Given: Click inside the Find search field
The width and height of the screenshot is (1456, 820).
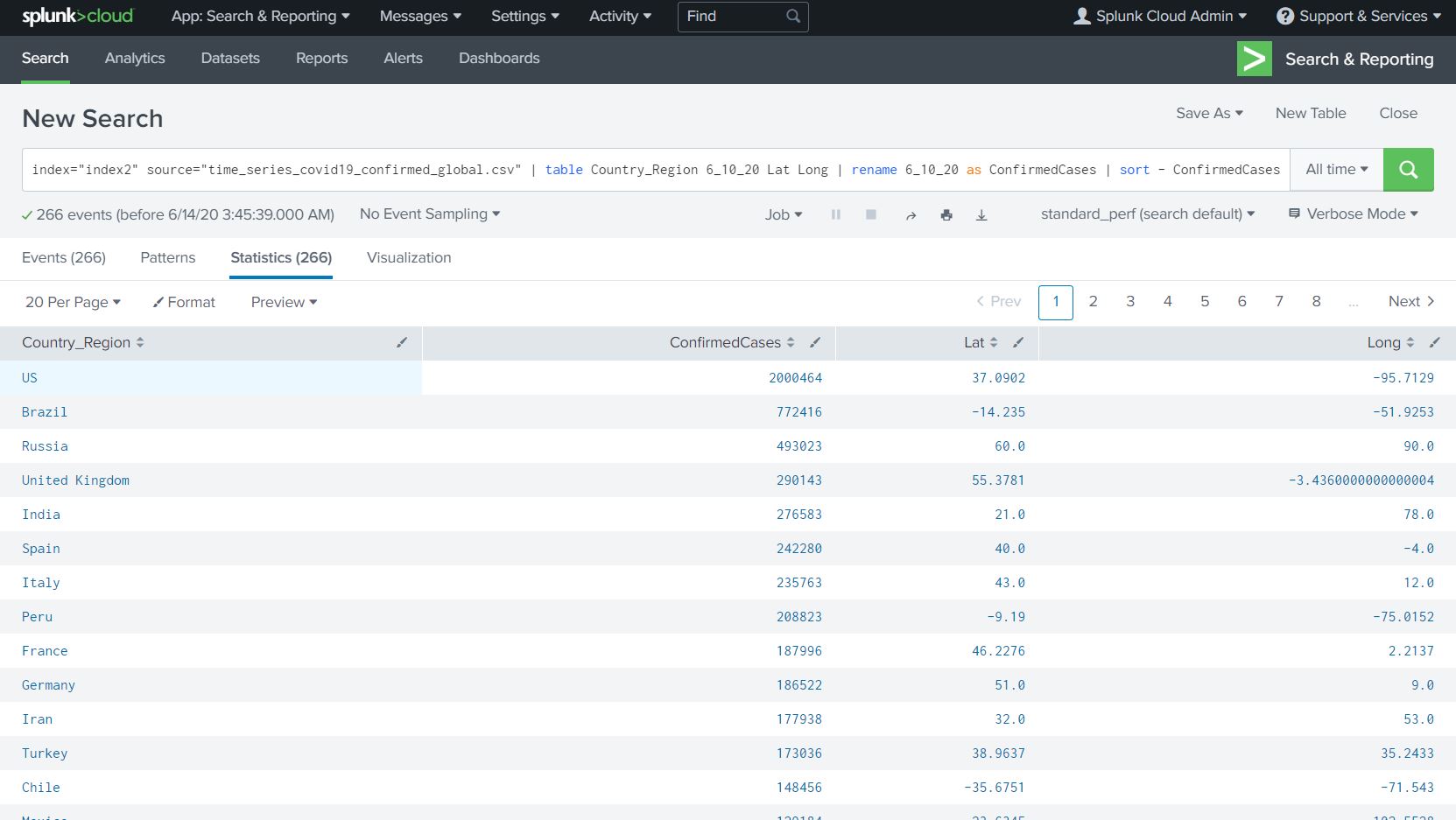Looking at the screenshot, I should pos(731,16).
